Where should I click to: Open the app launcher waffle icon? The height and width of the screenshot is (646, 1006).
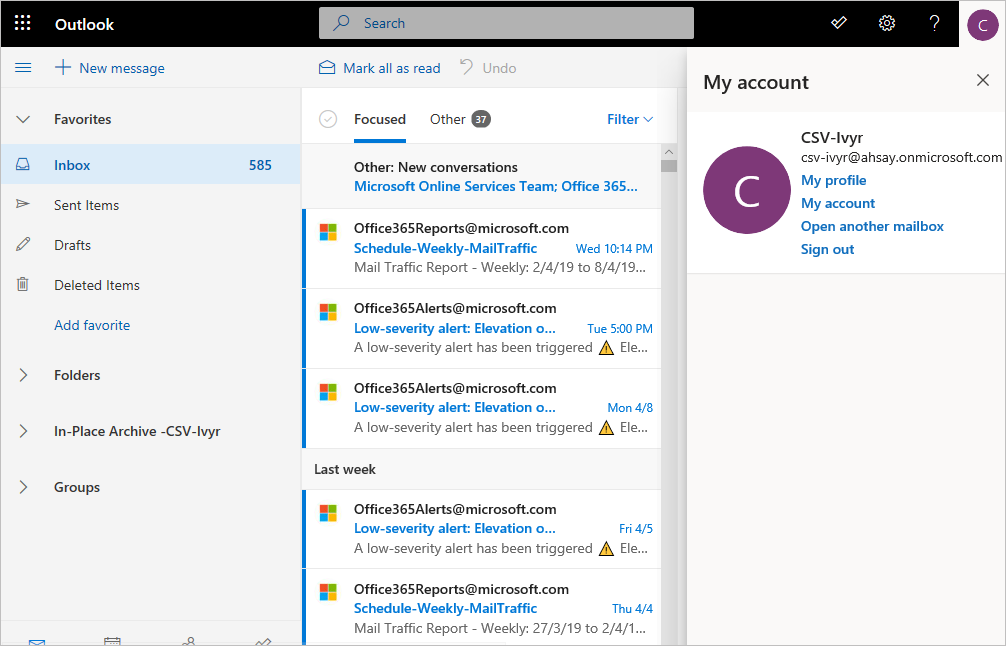click(x=23, y=23)
